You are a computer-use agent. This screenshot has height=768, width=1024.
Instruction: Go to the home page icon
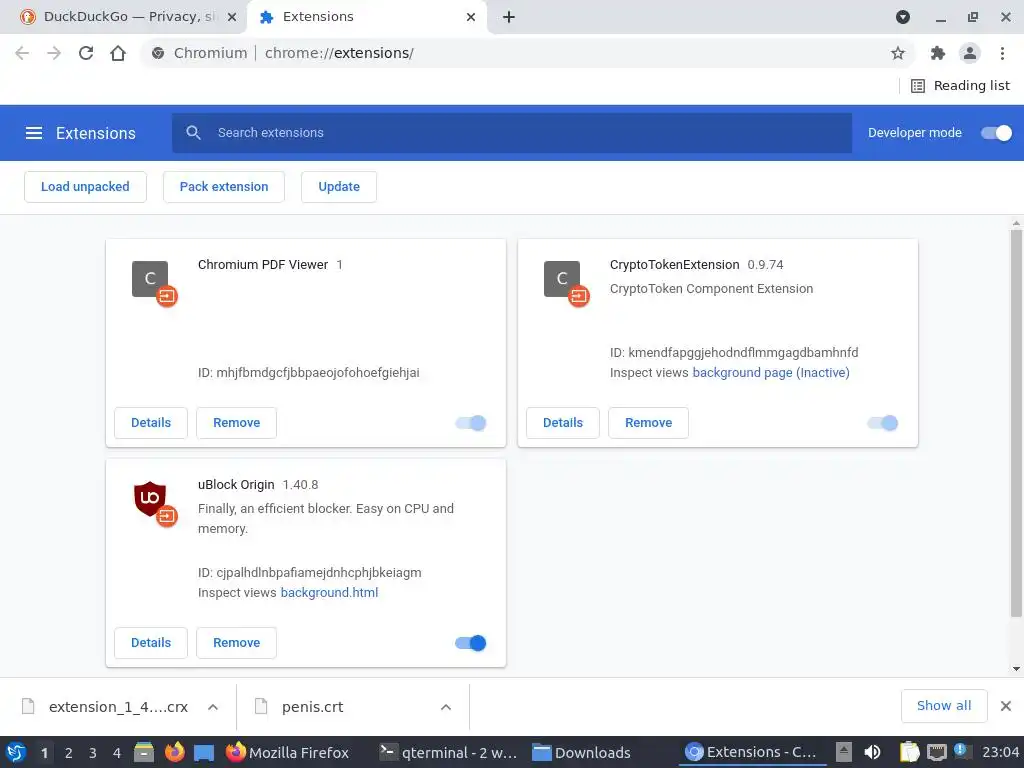tap(118, 53)
